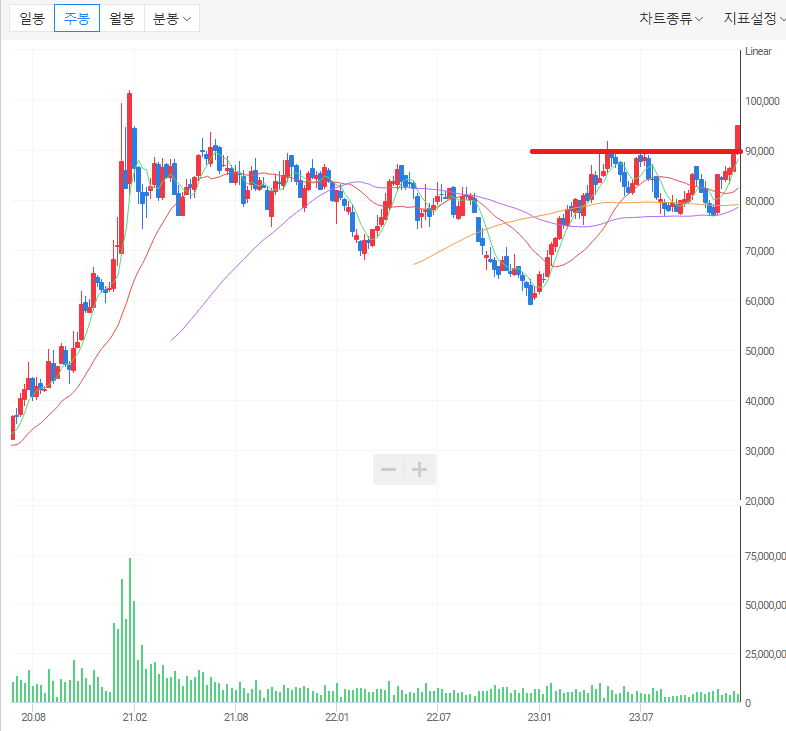Click the 30,000 price axis label
Screen dimensions: 786x731
(x=759, y=451)
